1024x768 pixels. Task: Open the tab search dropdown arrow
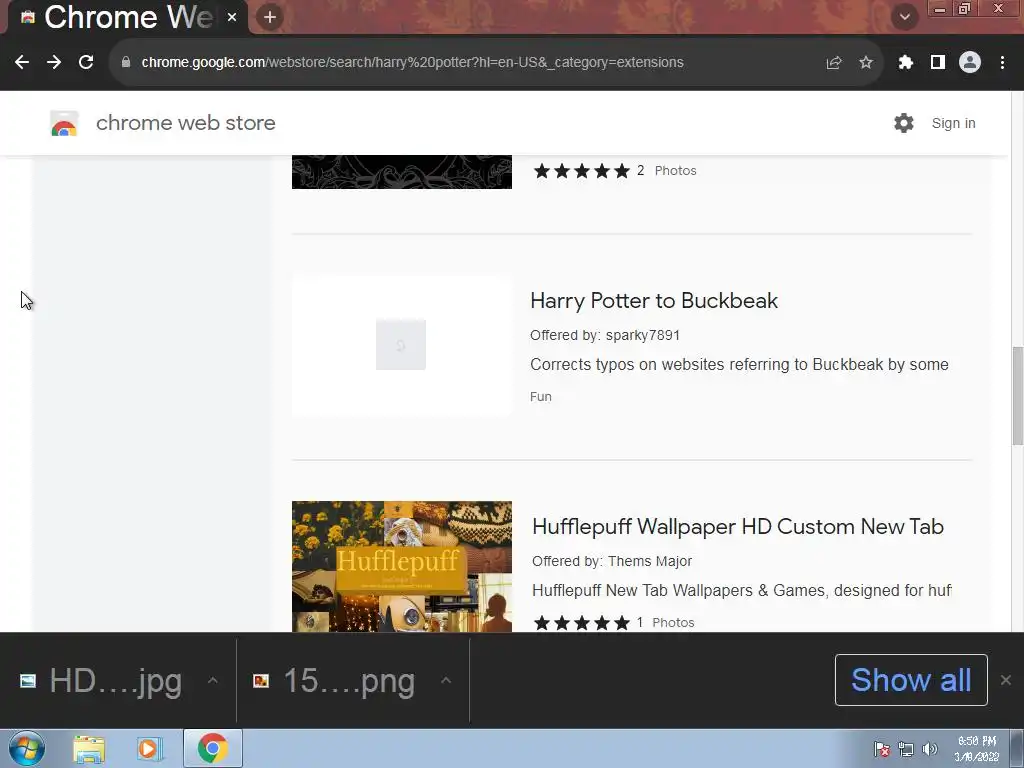(905, 17)
